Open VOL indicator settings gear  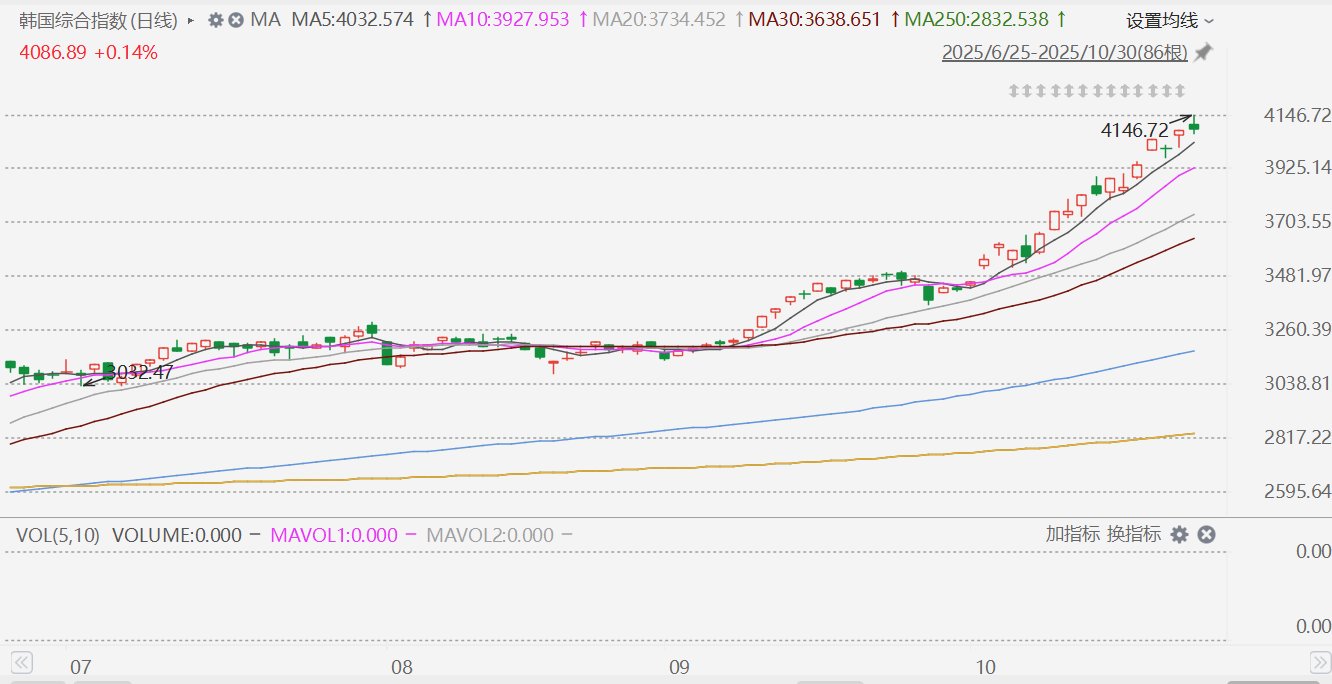(1180, 535)
